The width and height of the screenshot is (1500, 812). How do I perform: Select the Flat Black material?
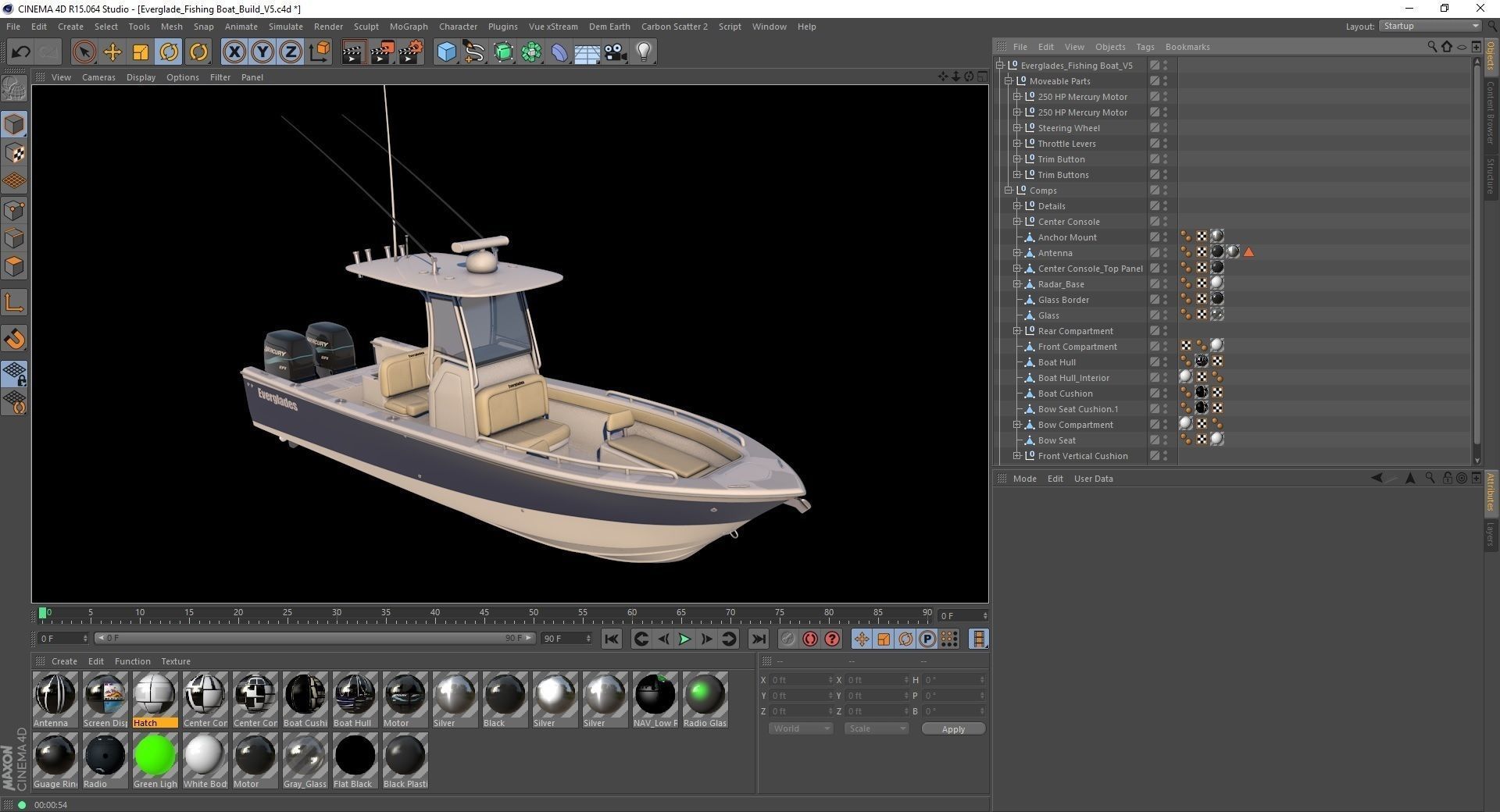tap(355, 760)
